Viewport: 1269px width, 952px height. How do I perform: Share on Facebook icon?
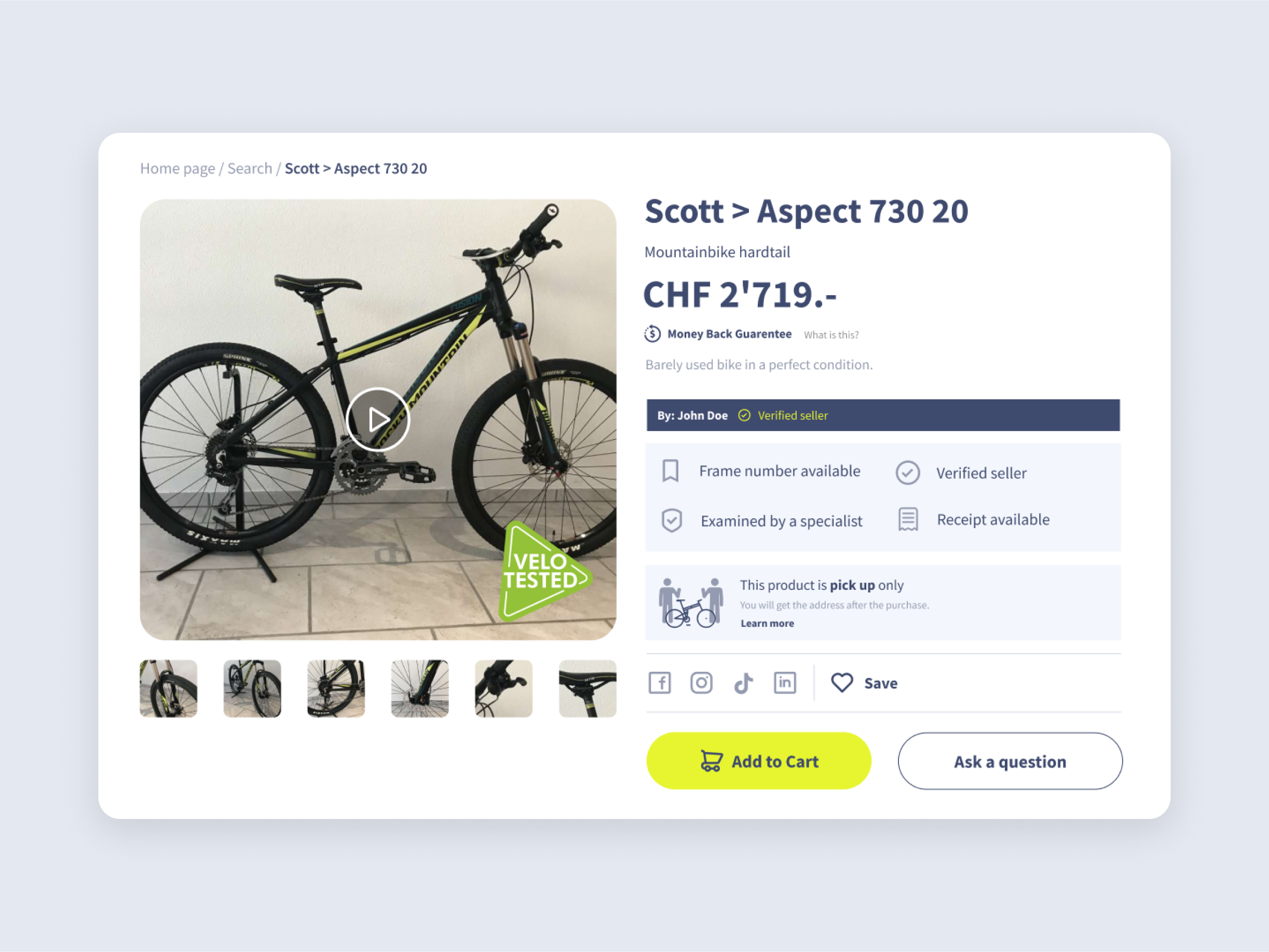pos(660,683)
